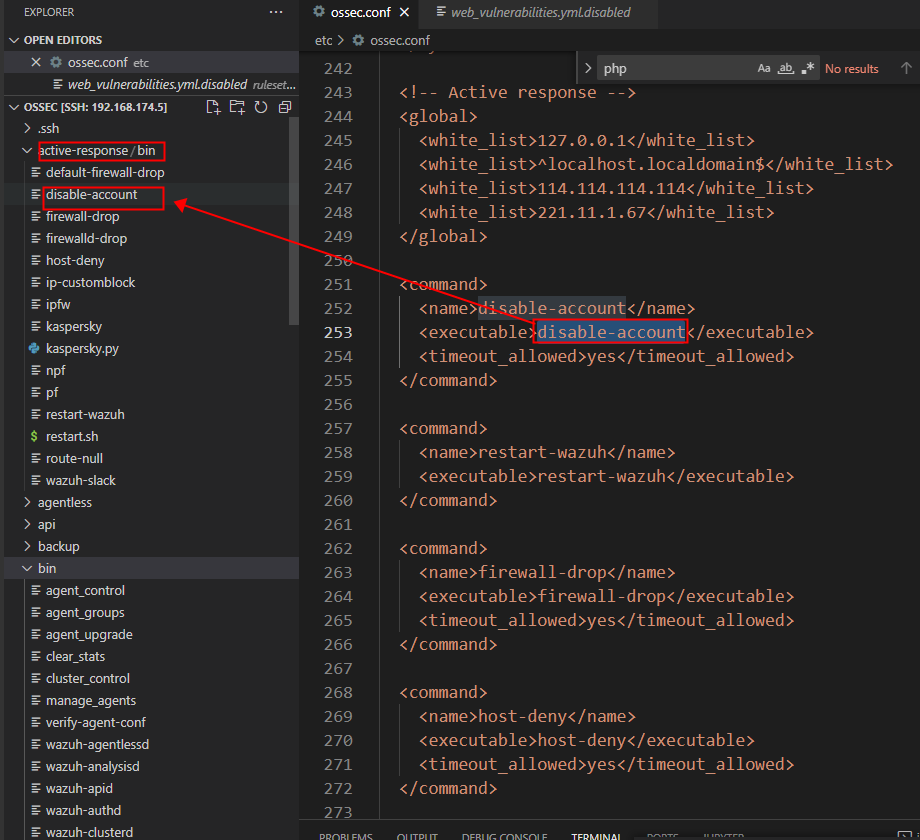
Task: Open the cluster_control file
Action: click(151, 679)
